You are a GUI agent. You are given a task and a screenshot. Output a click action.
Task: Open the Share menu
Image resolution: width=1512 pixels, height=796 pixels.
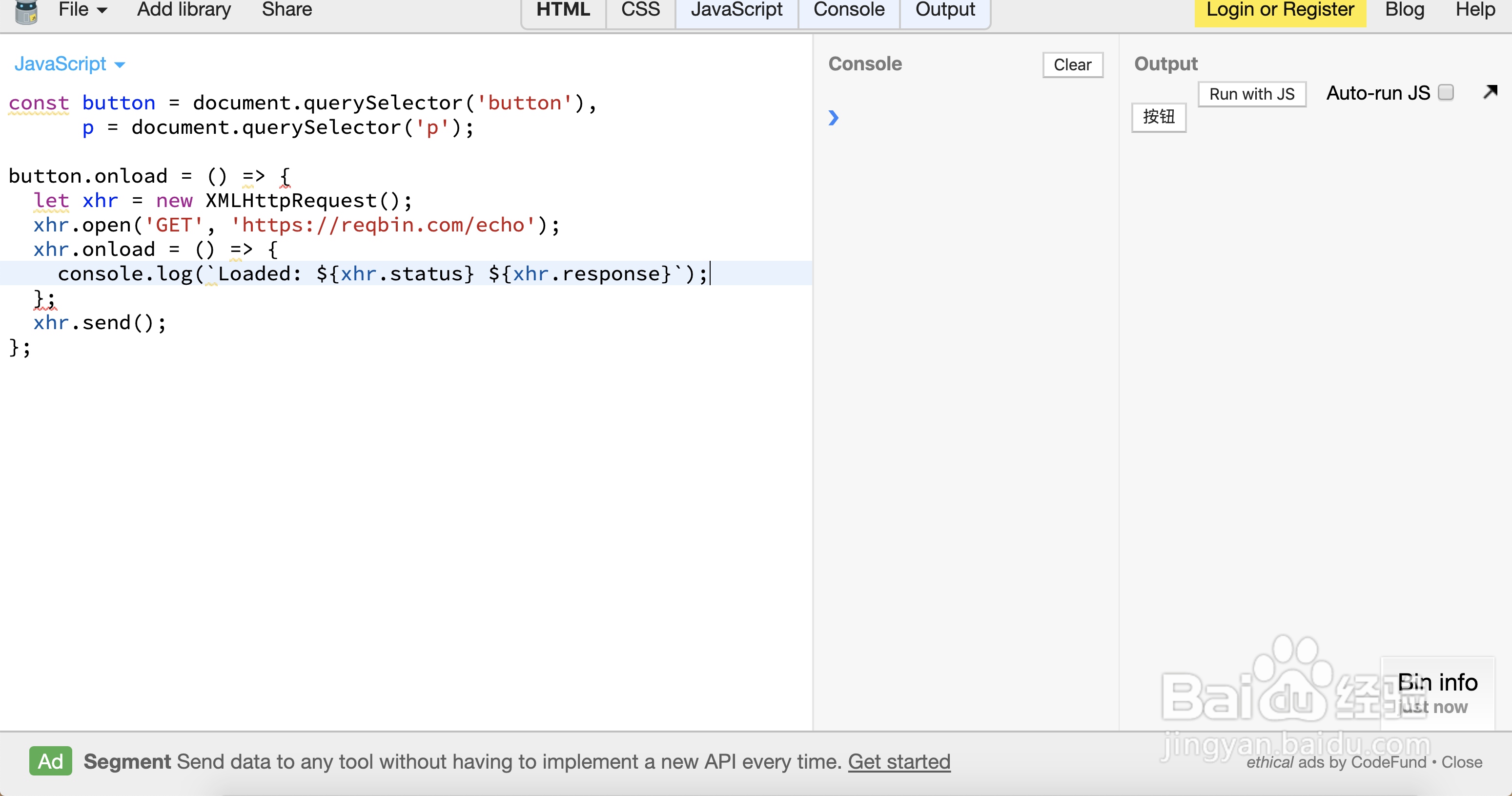[x=286, y=10]
